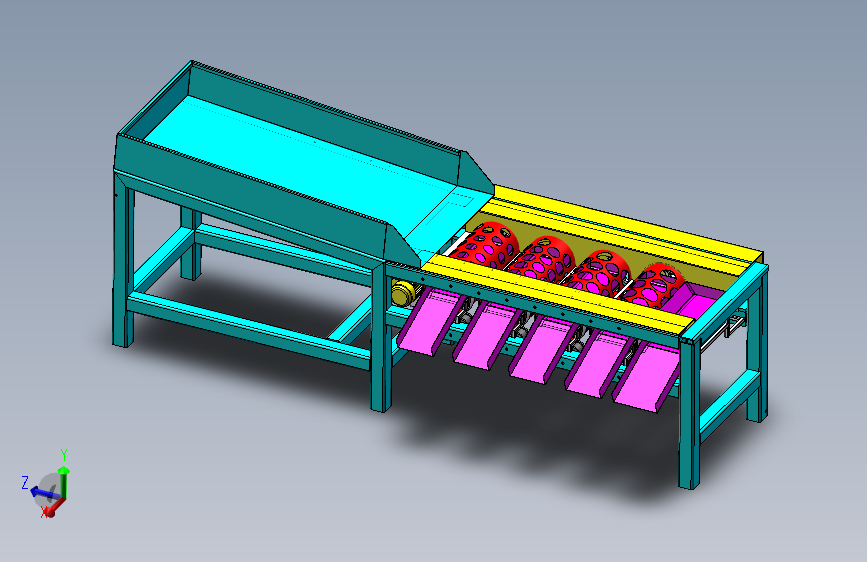Select the yellow rear cover plate behind the drums

(628, 224)
